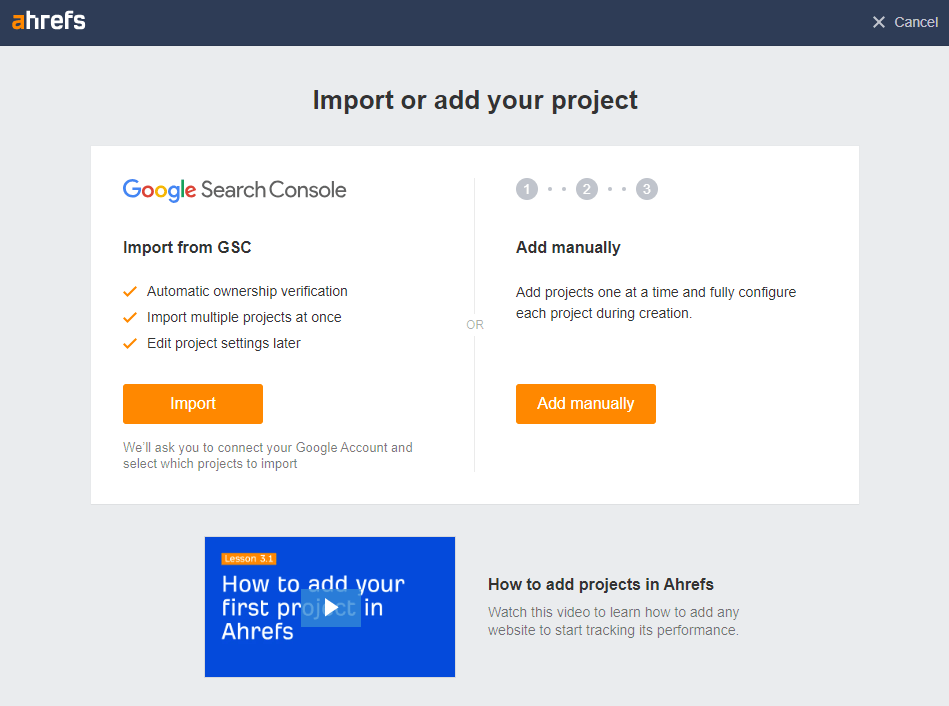Click the Add manually button

[x=585, y=404]
